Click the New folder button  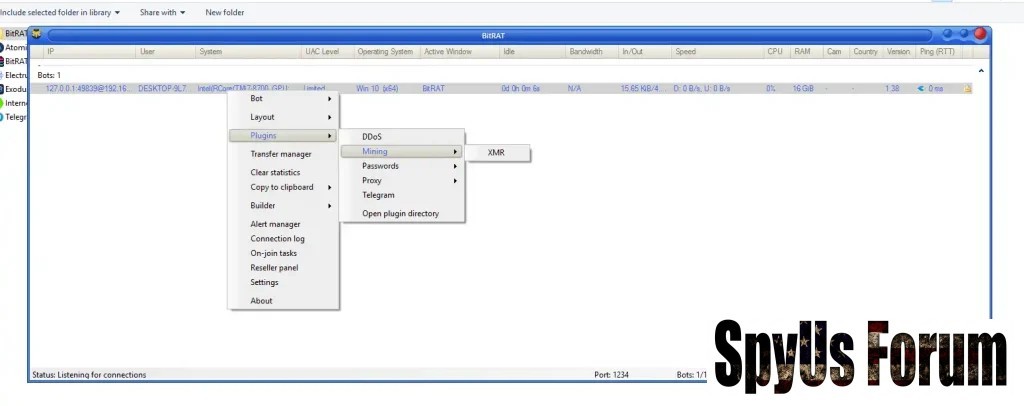224,12
